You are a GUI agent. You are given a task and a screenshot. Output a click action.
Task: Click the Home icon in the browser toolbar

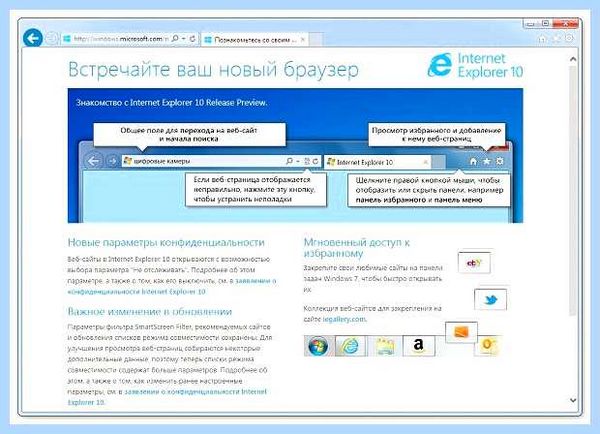click(542, 39)
